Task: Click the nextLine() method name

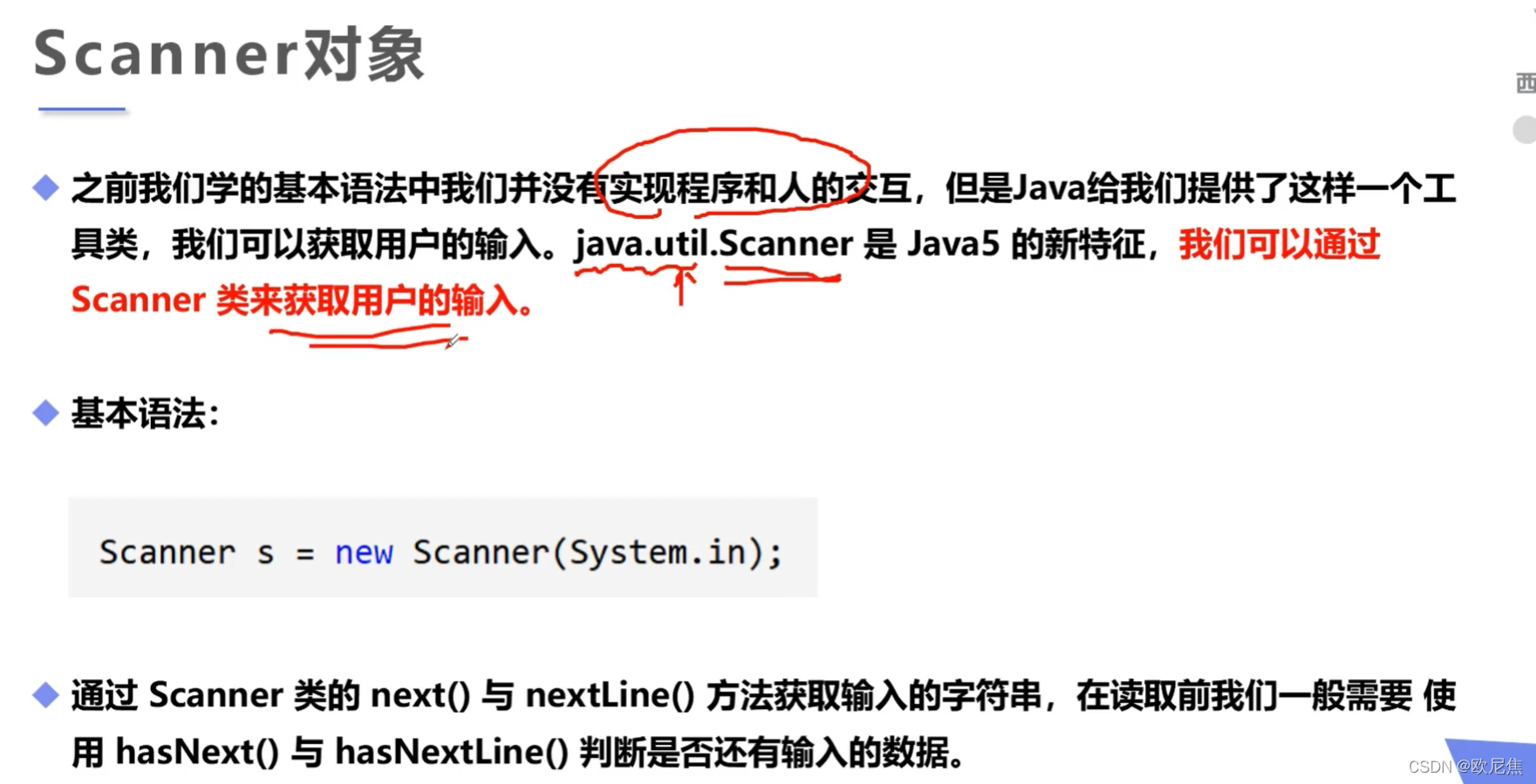Action: click(610, 695)
